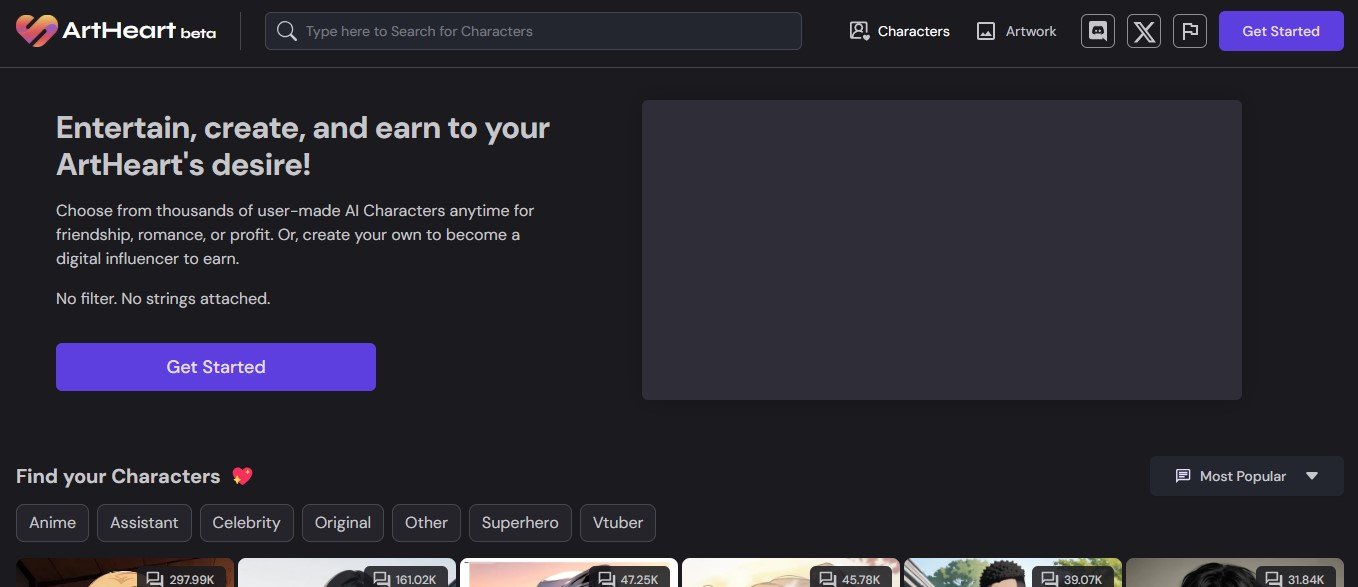Click the ArtHeart heart logo
Image resolution: width=1358 pixels, height=587 pixels.
[x=37, y=31]
